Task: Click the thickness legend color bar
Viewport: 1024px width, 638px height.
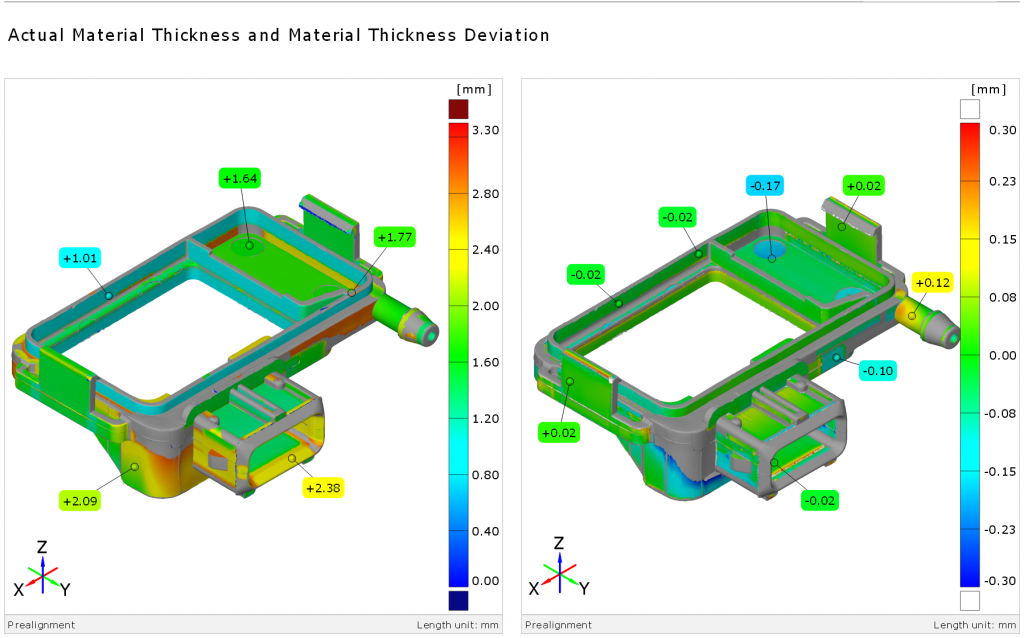Action: coord(458,355)
